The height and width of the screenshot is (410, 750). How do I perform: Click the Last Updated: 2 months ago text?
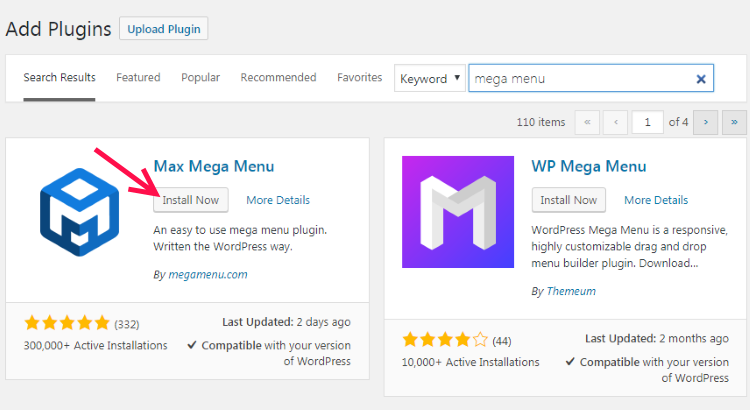[657, 339]
